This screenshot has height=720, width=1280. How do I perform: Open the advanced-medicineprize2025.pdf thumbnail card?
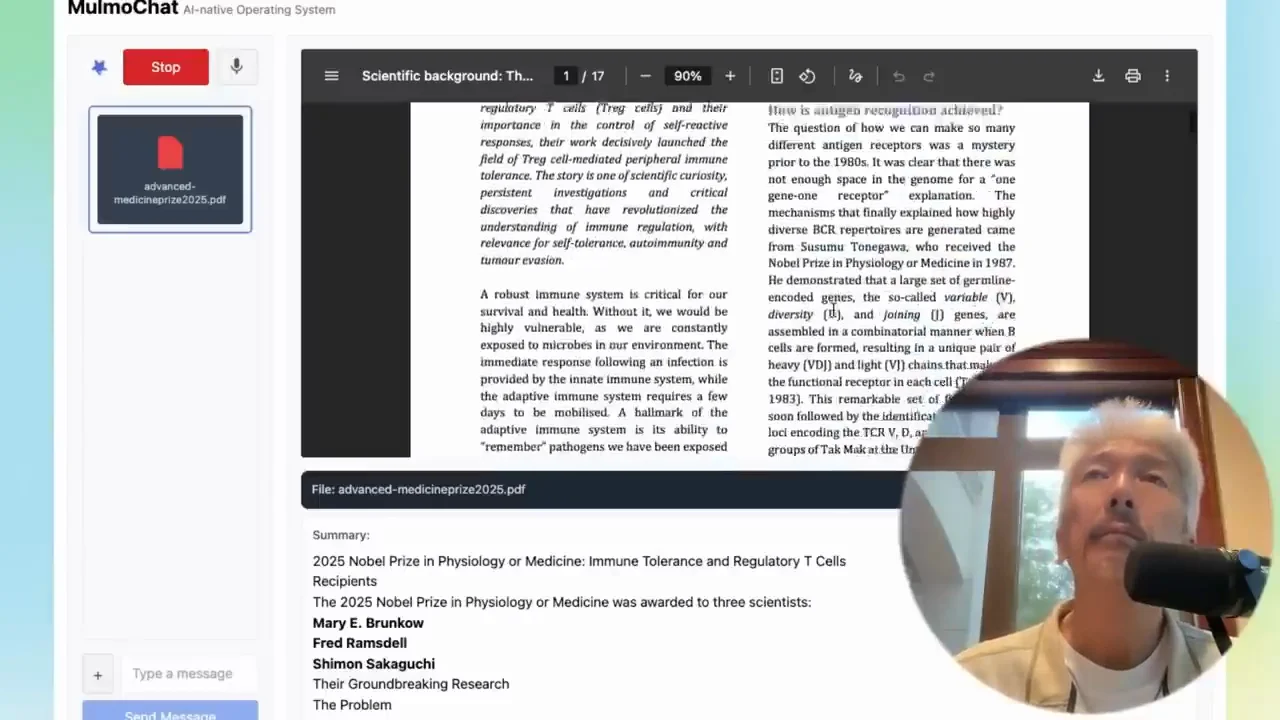click(x=170, y=169)
